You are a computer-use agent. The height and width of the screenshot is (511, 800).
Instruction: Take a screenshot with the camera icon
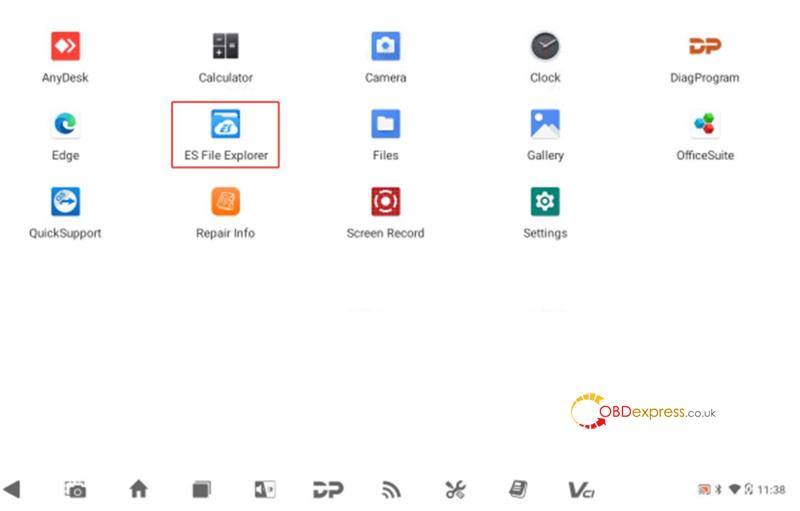coord(76,490)
